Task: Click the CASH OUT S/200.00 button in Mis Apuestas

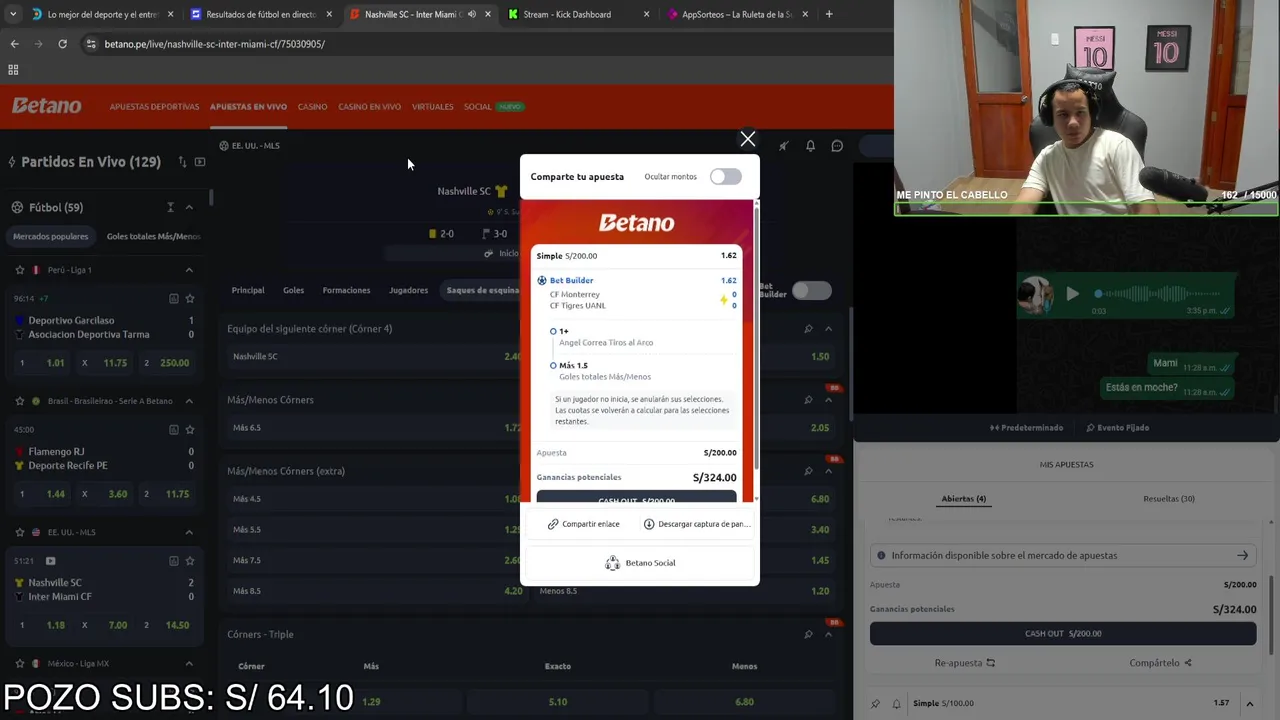Action: pos(1063,633)
